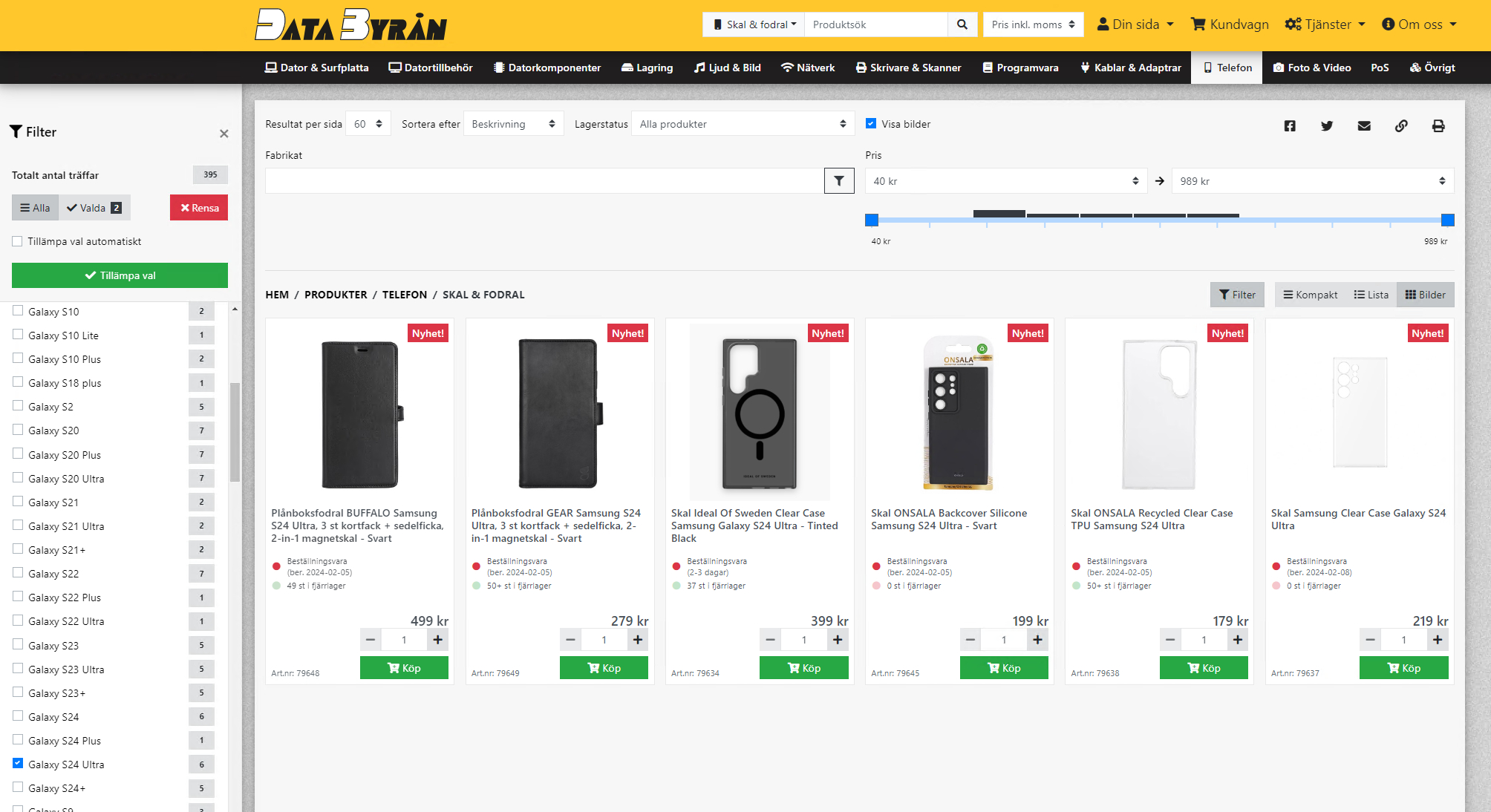Decrease quantity for 399 kr Ideal Of Sweden case

(x=770, y=640)
